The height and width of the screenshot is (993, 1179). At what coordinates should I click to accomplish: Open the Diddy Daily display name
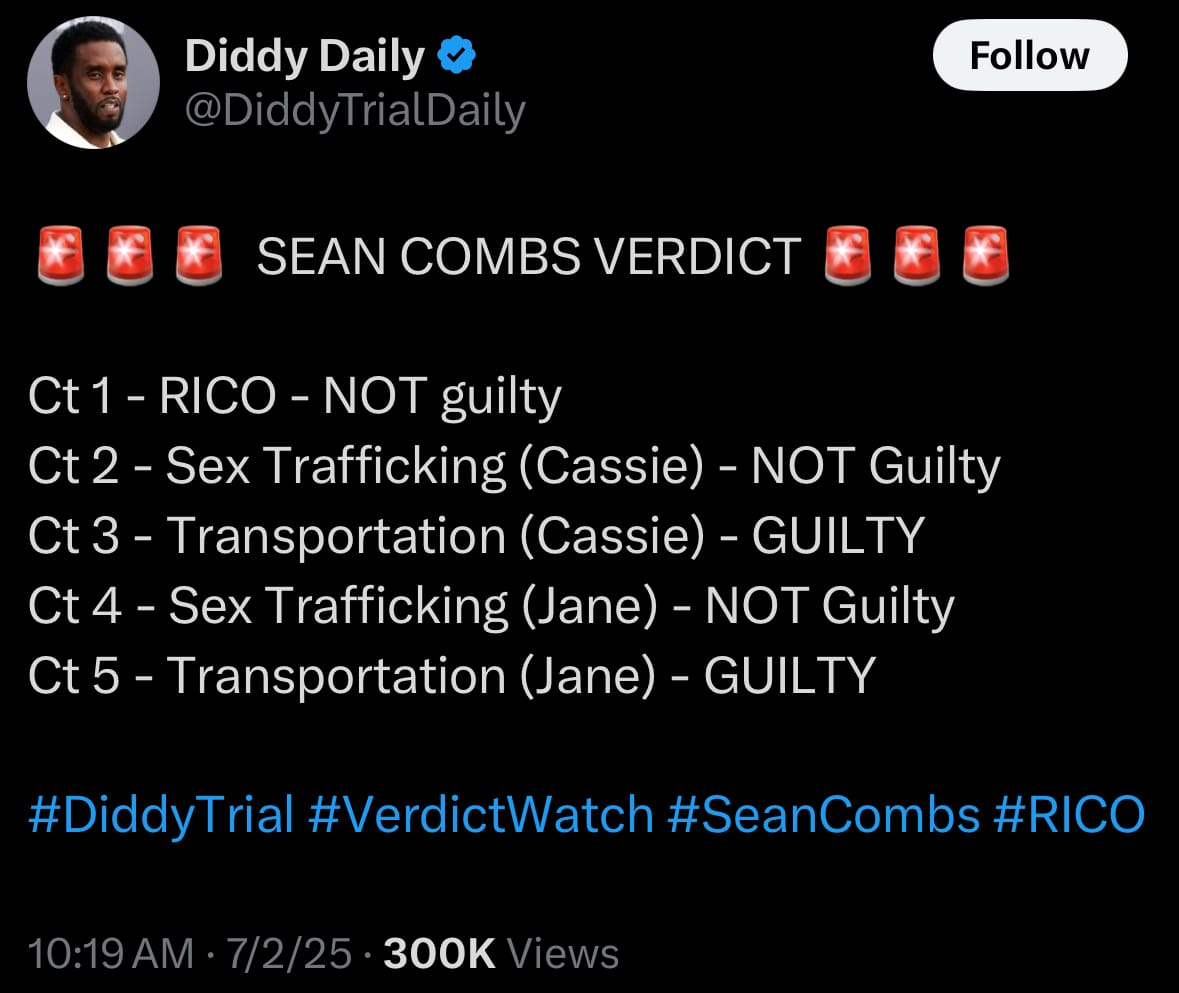tap(305, 57)
